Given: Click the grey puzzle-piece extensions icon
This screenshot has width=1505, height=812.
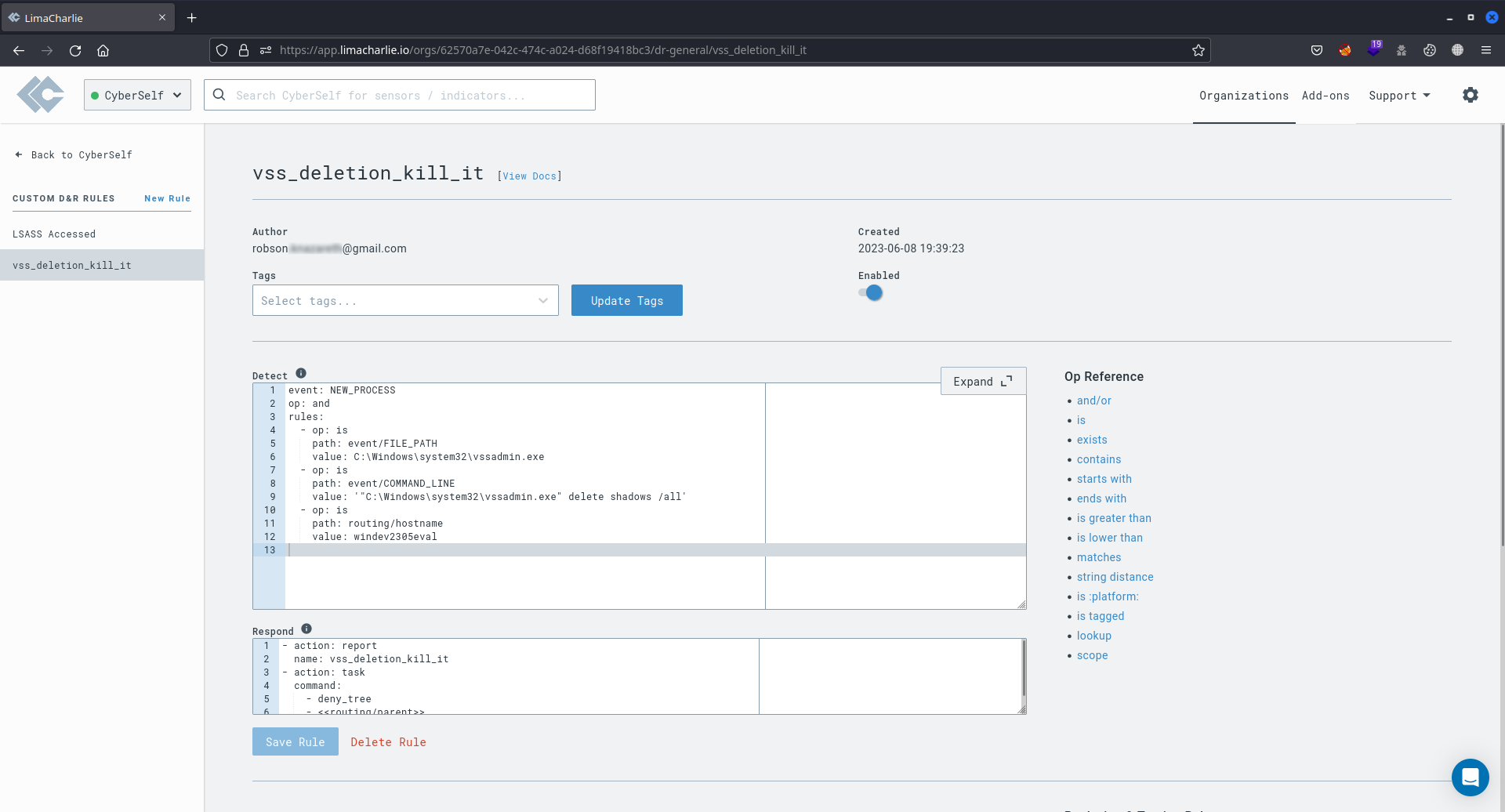Looking at the screenshot, I should click(1402, 50).
